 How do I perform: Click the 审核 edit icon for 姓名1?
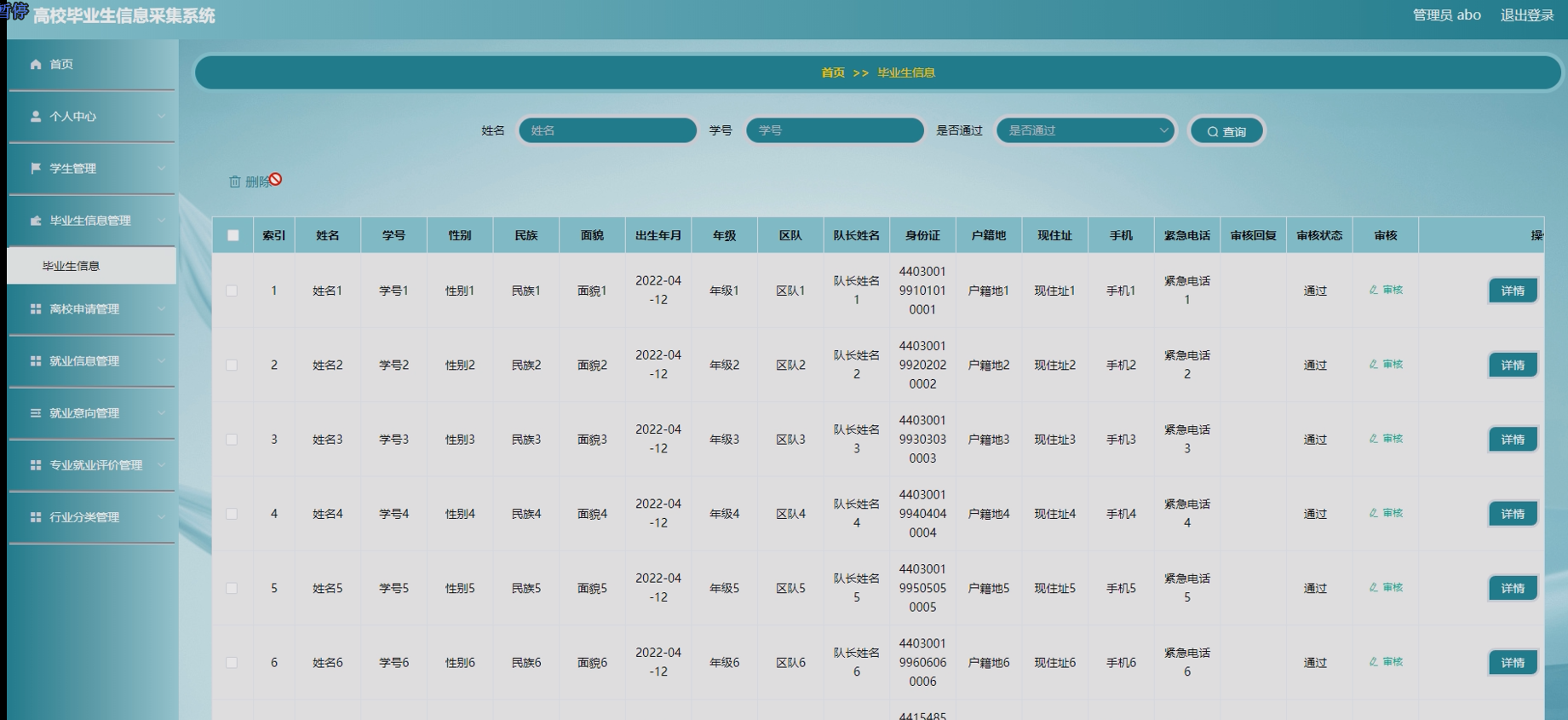click(1373, 290)
